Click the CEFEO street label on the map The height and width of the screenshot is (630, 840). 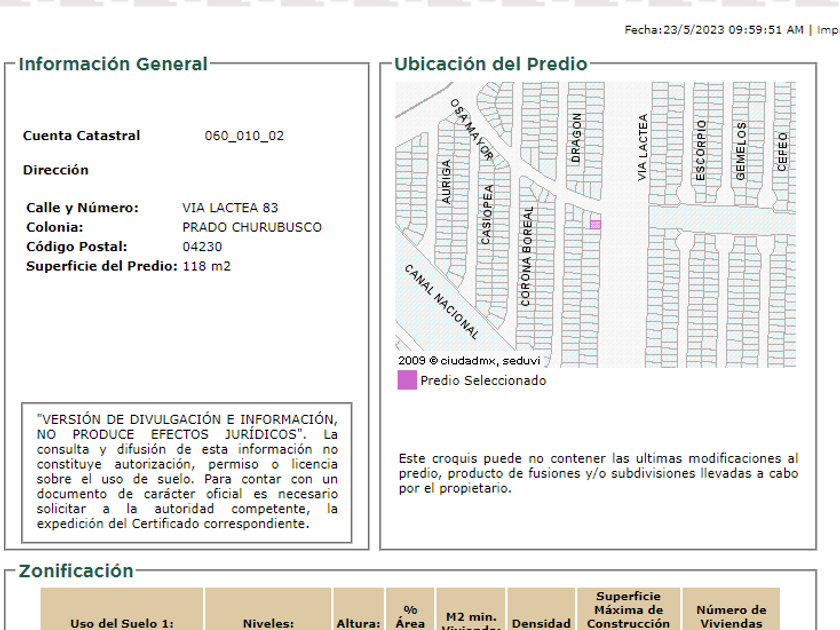pos(782,152)
